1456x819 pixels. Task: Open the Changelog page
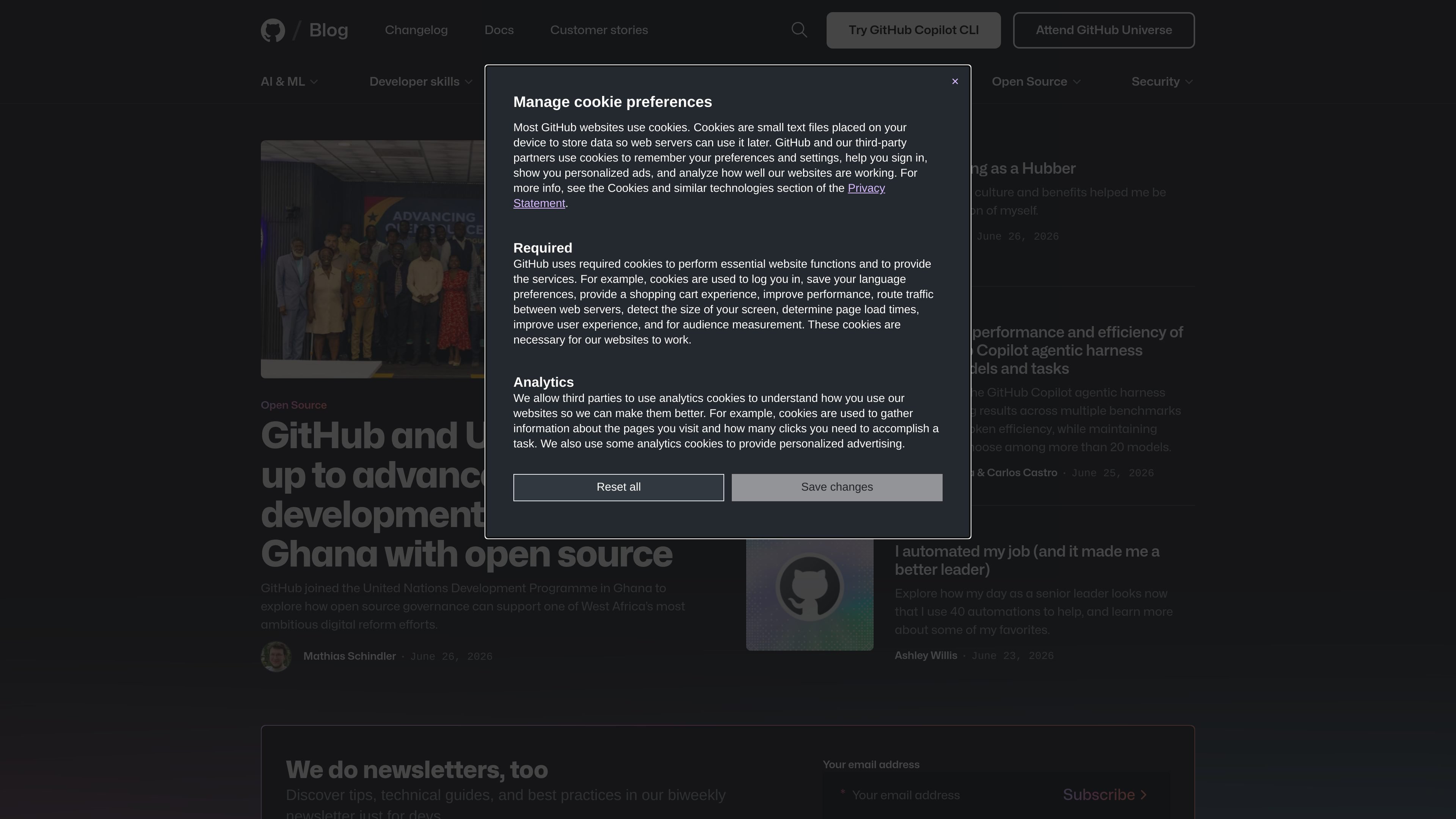click(x=416, y=30)
